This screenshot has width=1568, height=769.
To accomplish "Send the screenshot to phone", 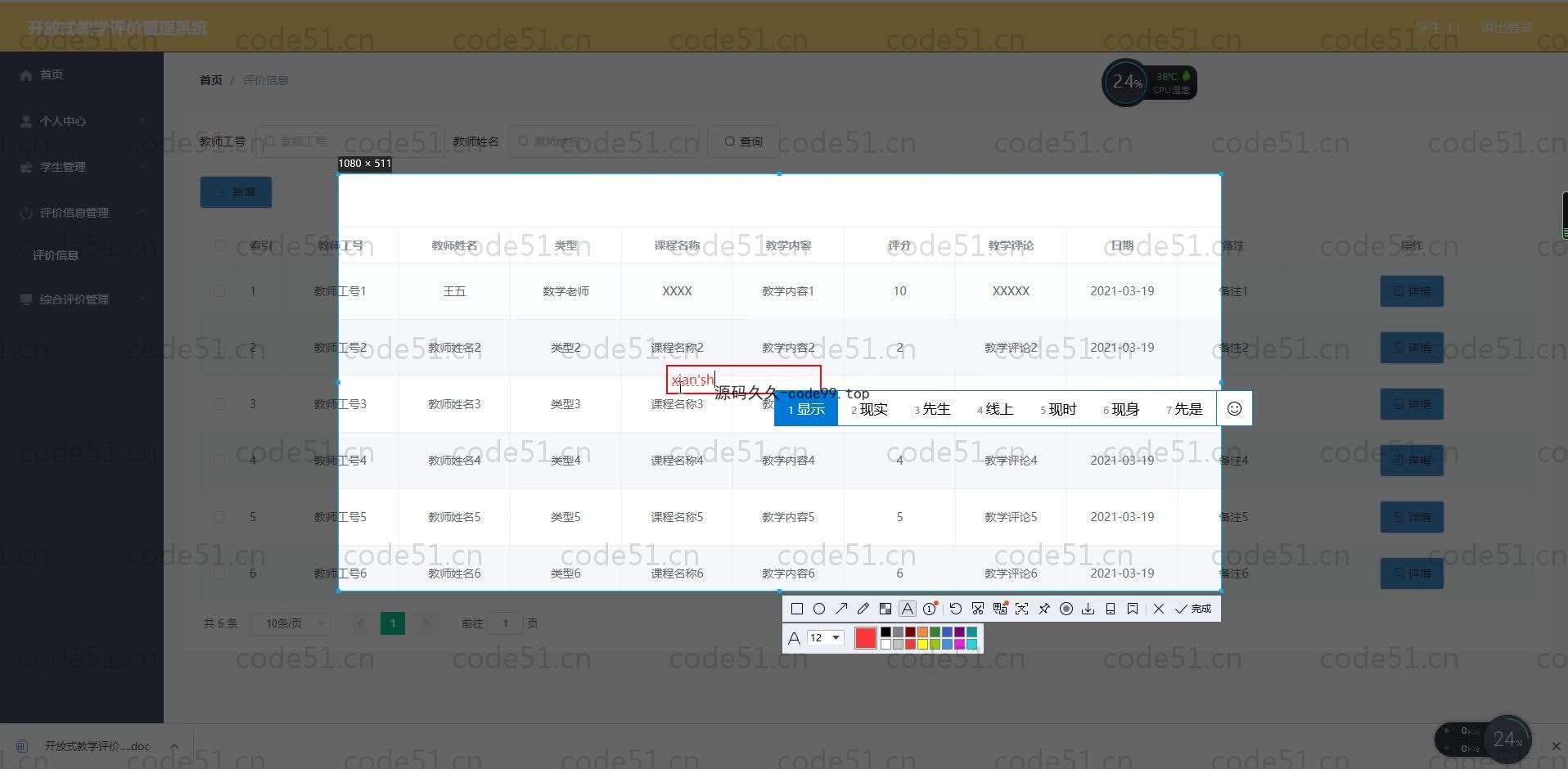I will (x=1110, y=609).
